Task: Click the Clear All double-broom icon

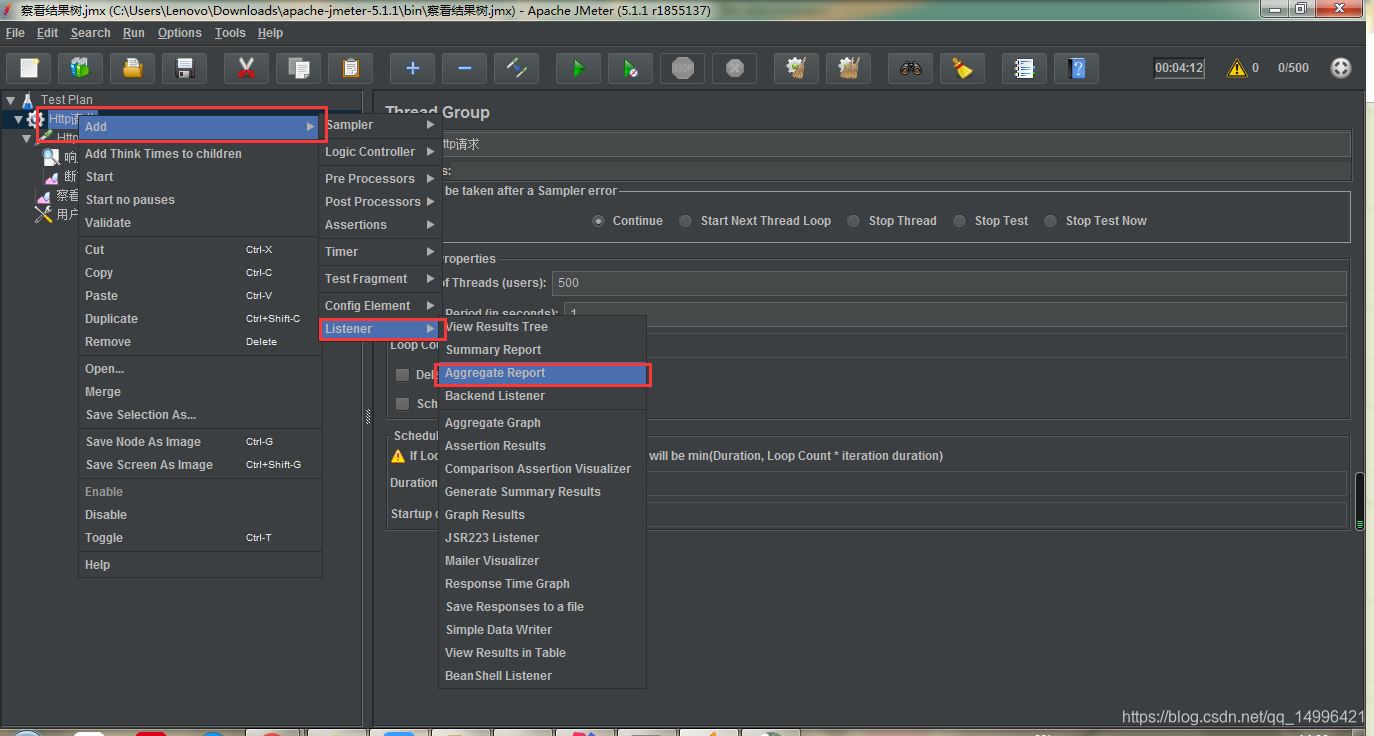Action: (848, 68)
